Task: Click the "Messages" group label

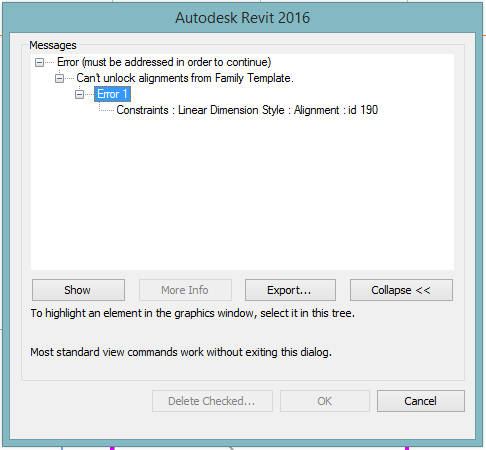Action: pos(53,45)
